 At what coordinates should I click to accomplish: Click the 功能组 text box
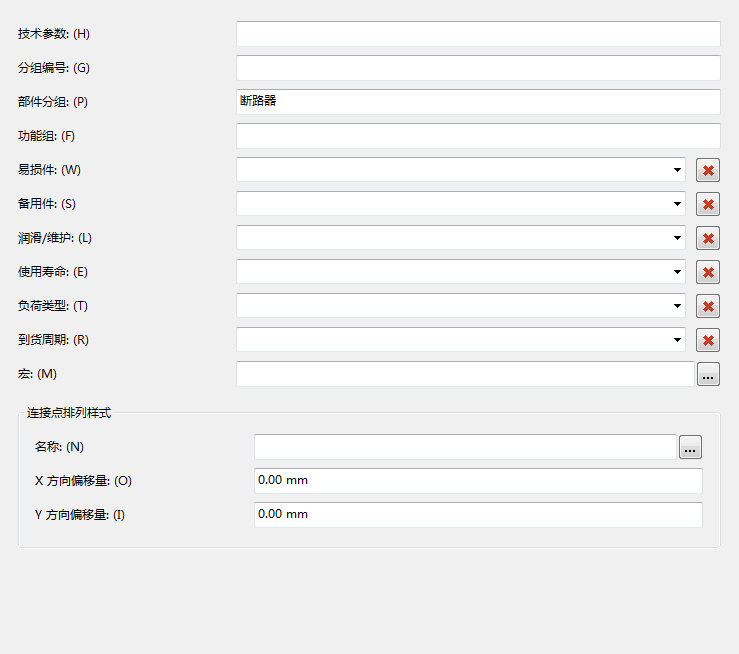477,136
